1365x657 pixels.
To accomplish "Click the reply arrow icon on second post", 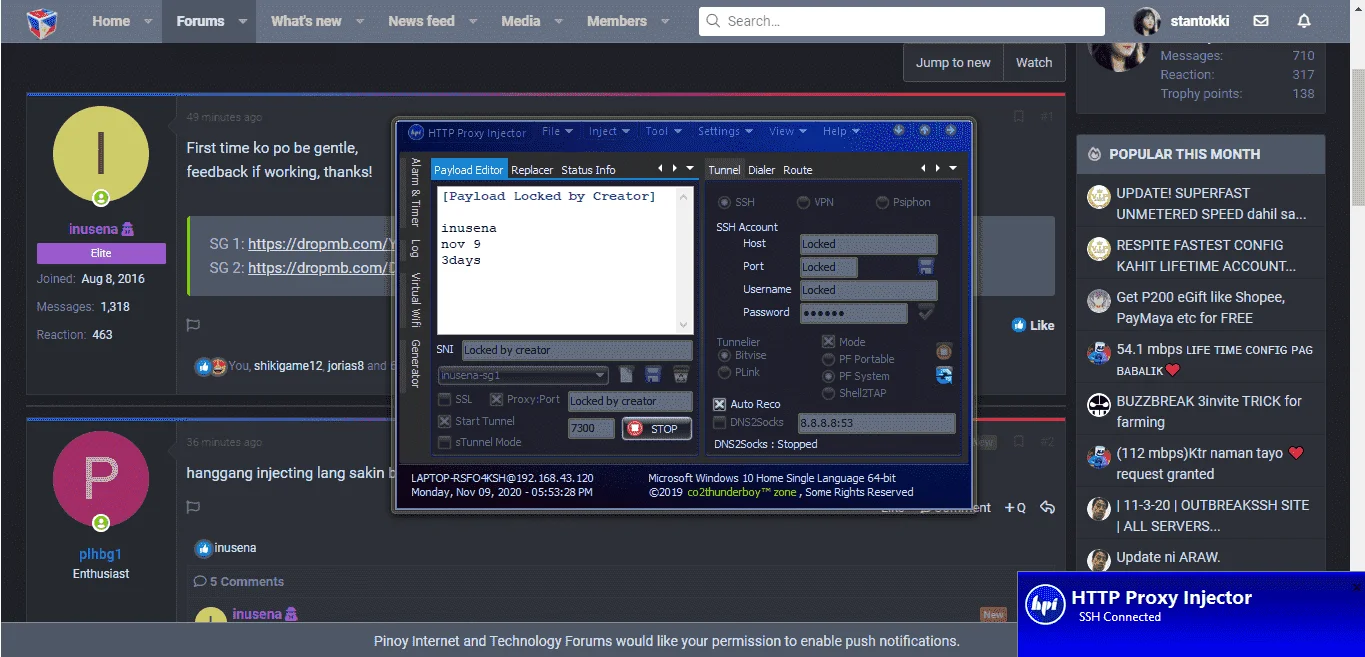I will coord(1048,507).
